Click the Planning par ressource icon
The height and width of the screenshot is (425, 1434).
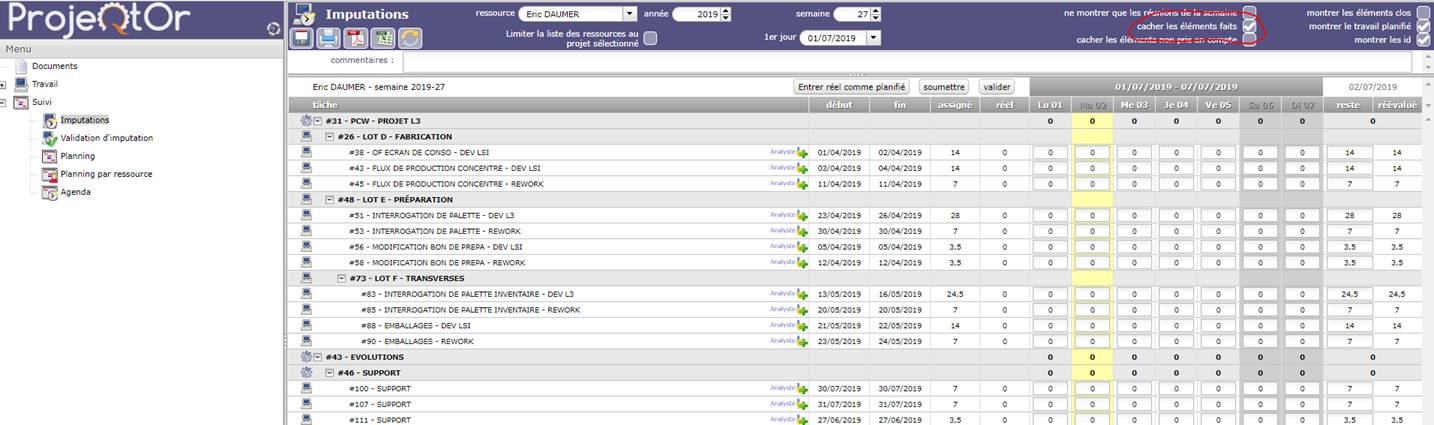[x=50, y=174]
